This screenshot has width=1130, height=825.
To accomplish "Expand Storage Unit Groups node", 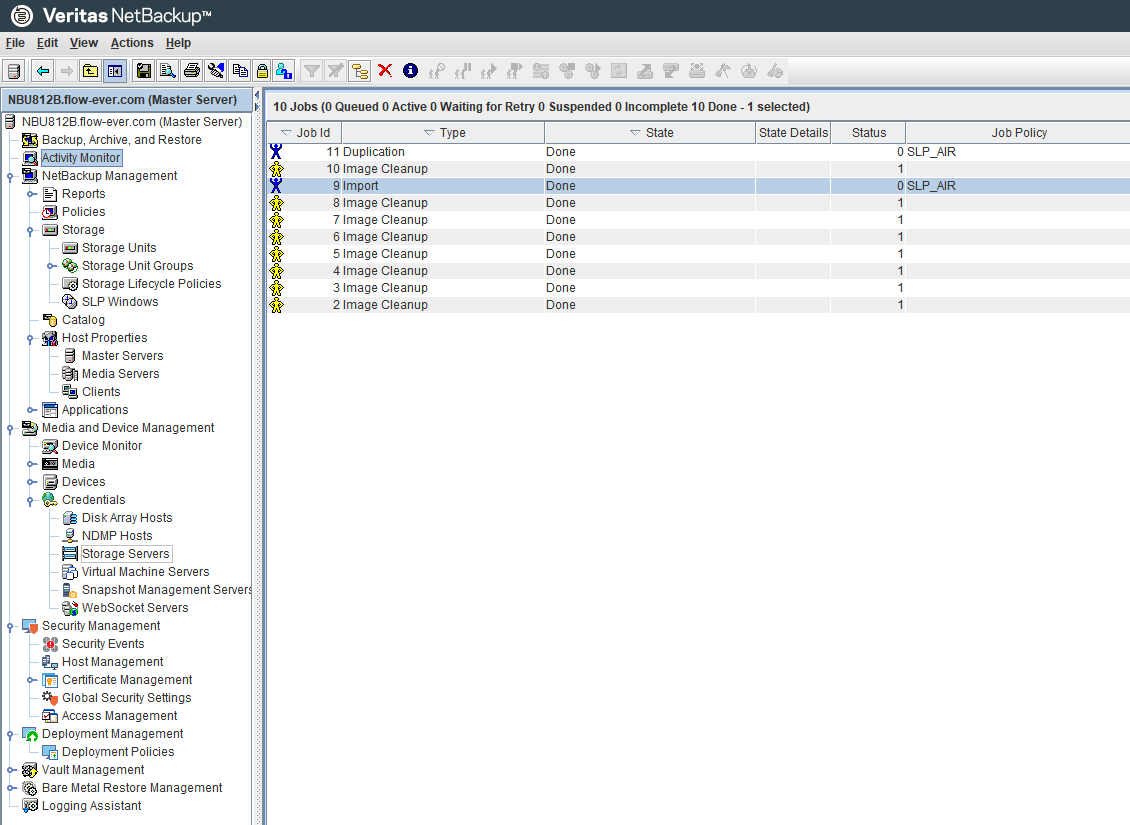I will [x=52, y=266].
